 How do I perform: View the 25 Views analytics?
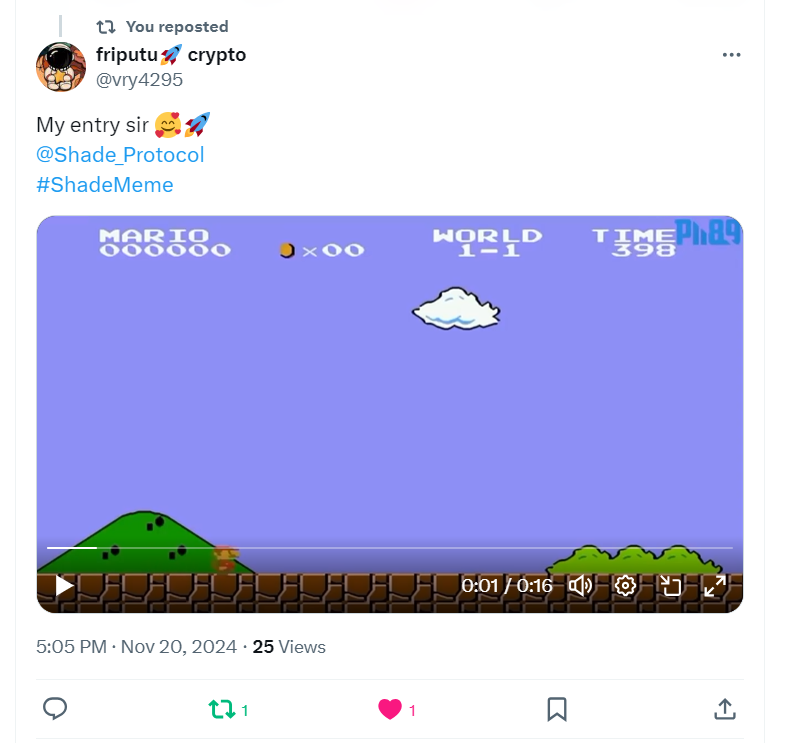tap(289, 646)
